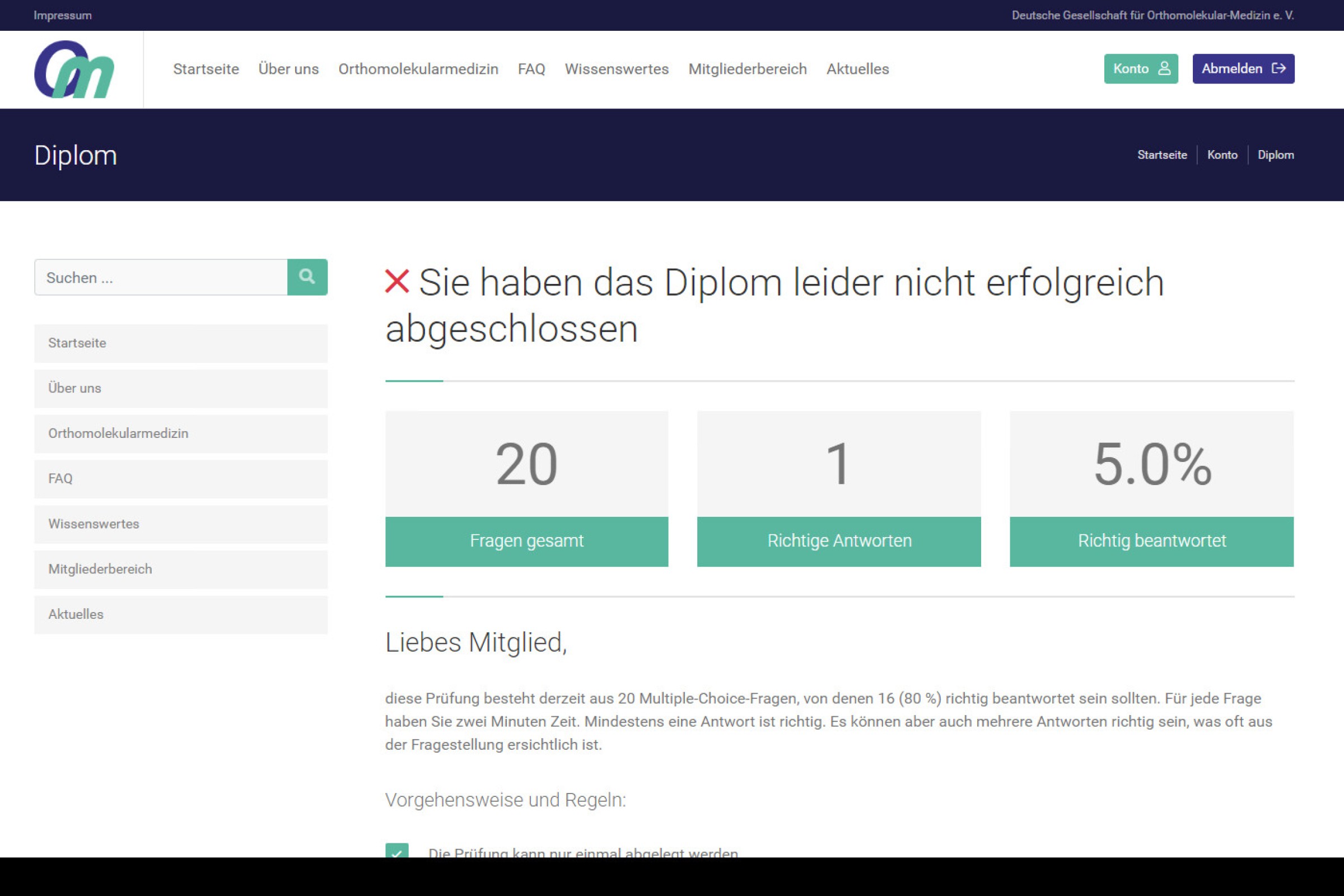Image resolution: width=1344 pixels, height=896 pixels.
Task: Open Aktuelles in top navigation
Action: click(857, 69)
